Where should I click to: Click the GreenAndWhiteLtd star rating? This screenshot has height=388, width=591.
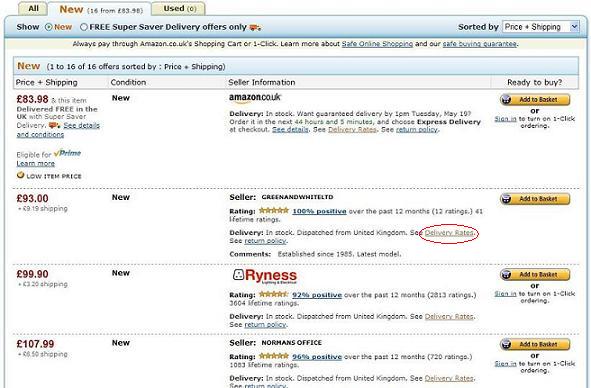[274, 210]
